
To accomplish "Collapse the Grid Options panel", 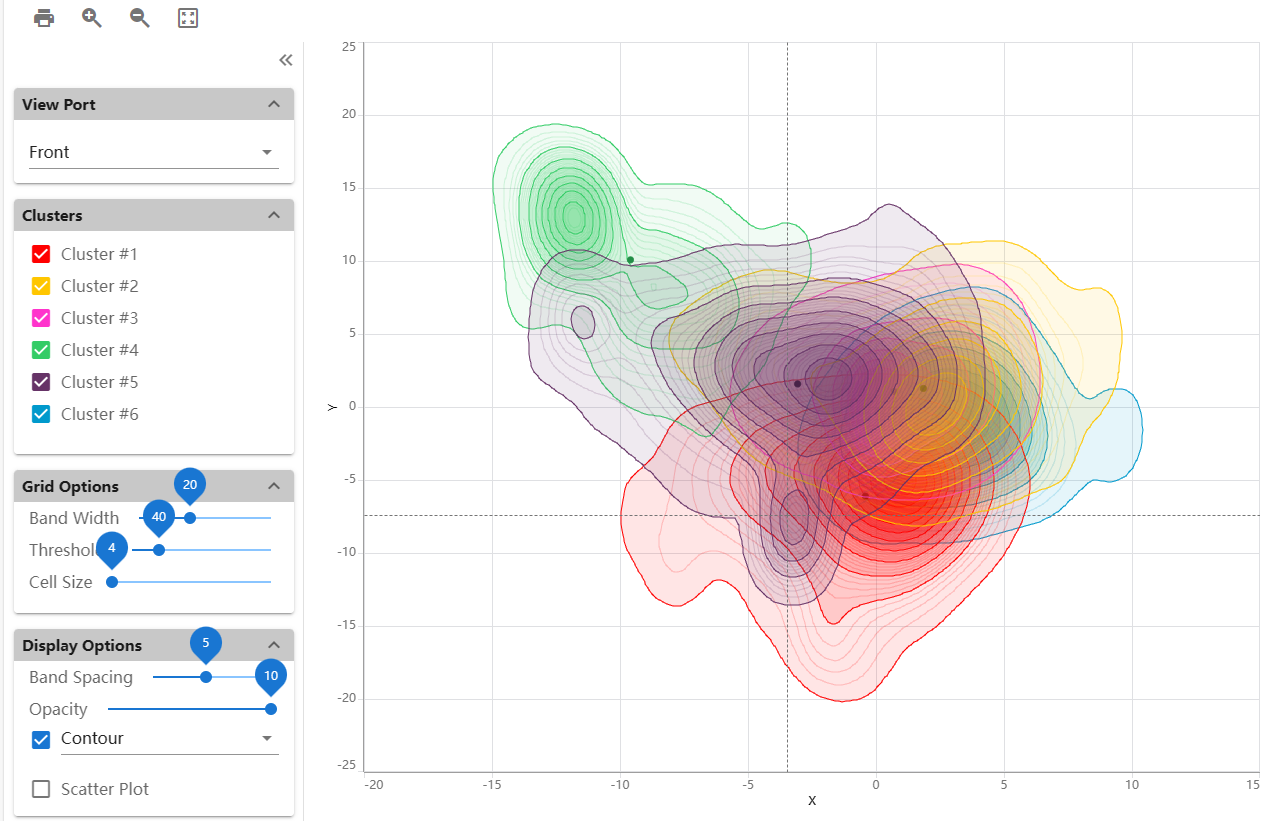I will tap(274, 486).
